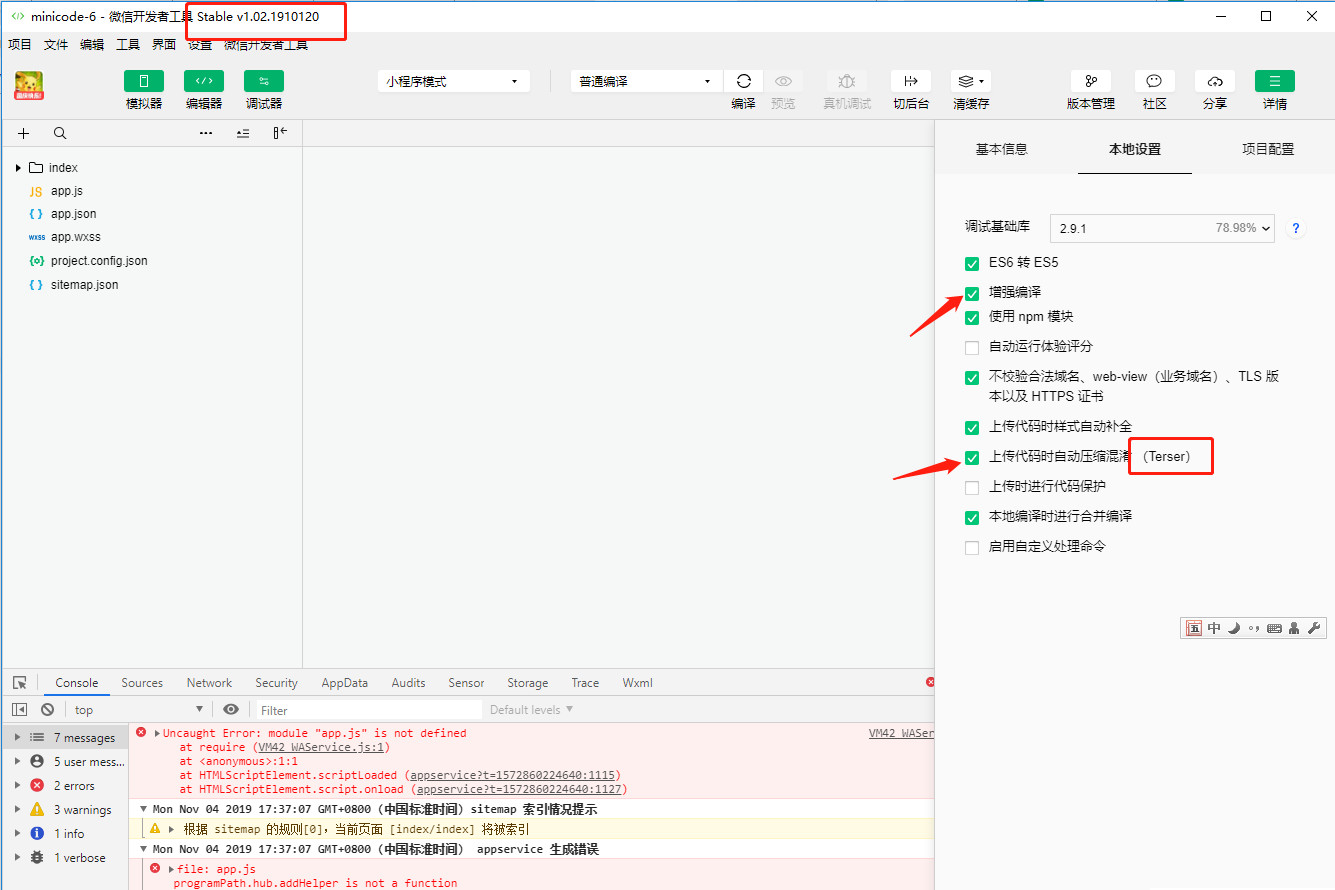Image resolution: width=1335 pixels, height=890 pixels.
Task: Open the Sources tab
Action: pyautogui.click(x=142, y=683)
